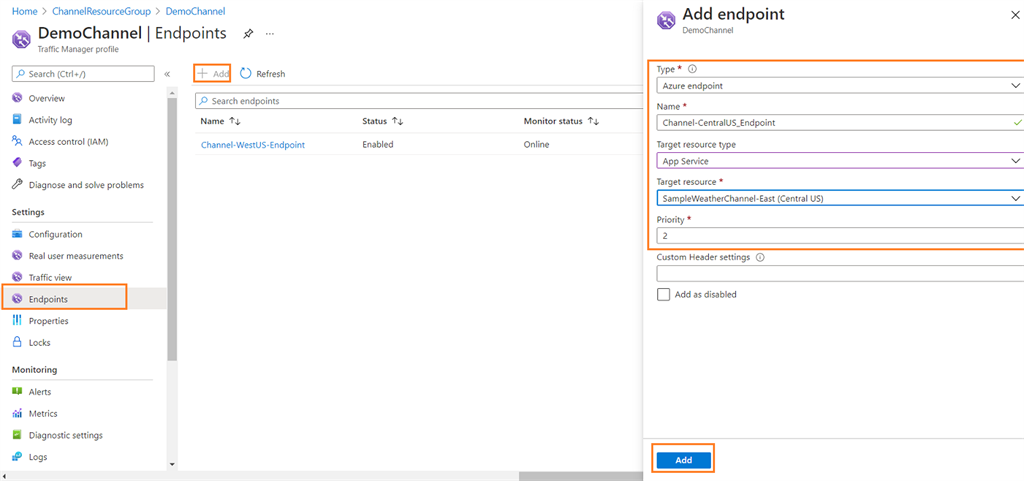
Task: Click the Traffic view icon
Action: [x=18, y=277]
